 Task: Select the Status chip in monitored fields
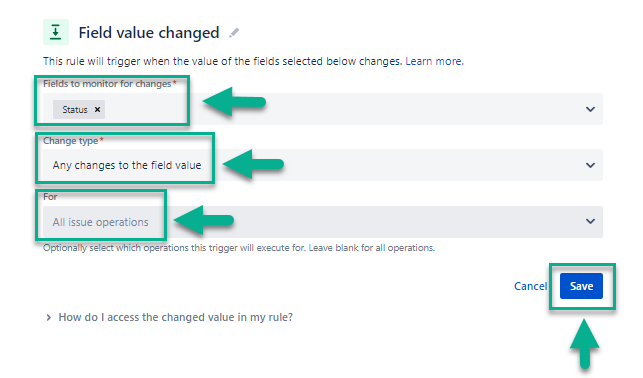point(75,109)
